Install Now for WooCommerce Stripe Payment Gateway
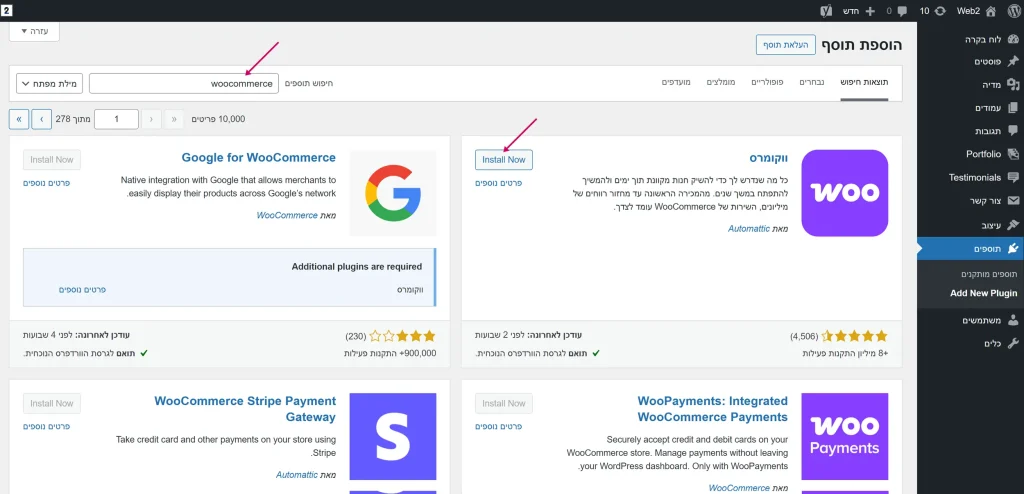1024x494 pixels. (52, 403)
